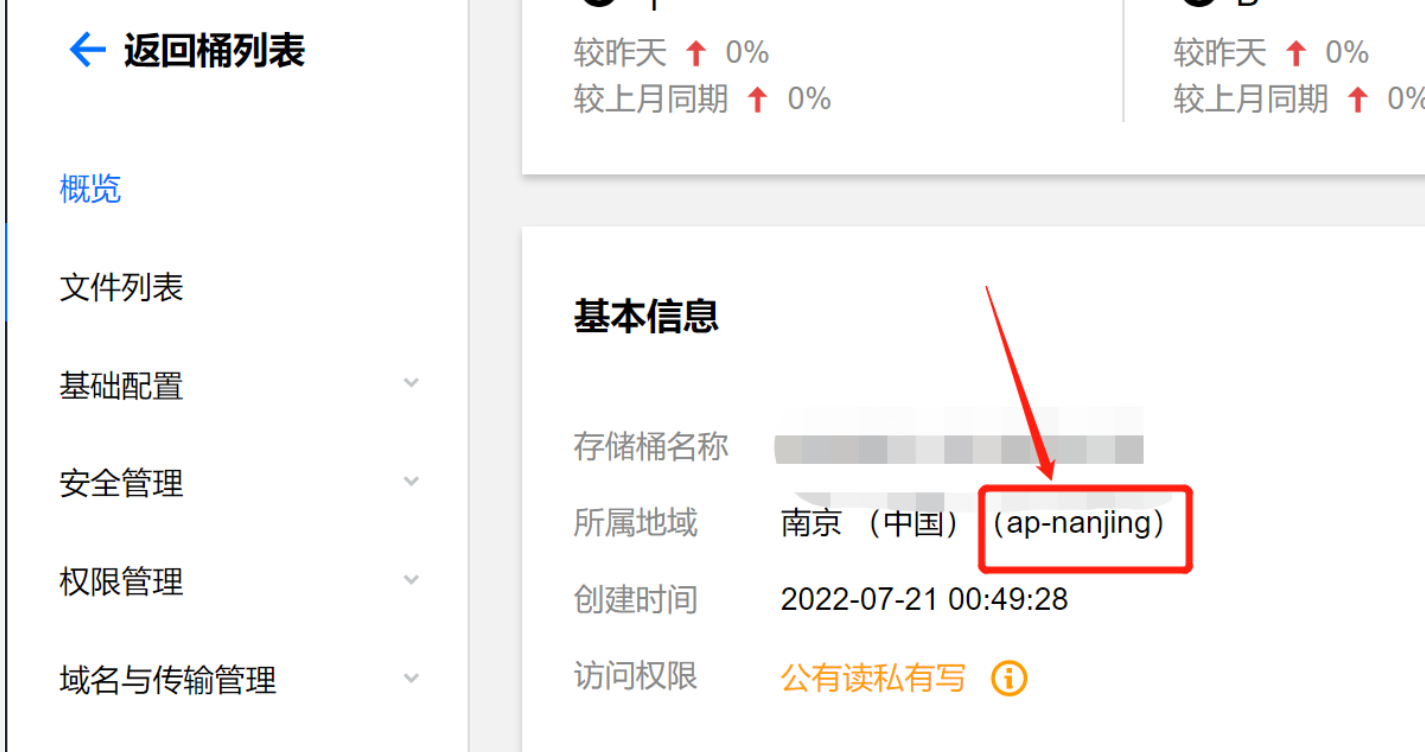The image size is (1425, 752).
Task: Click the 公有读私有写 access permission link
Action: click(x=873, y=679)
